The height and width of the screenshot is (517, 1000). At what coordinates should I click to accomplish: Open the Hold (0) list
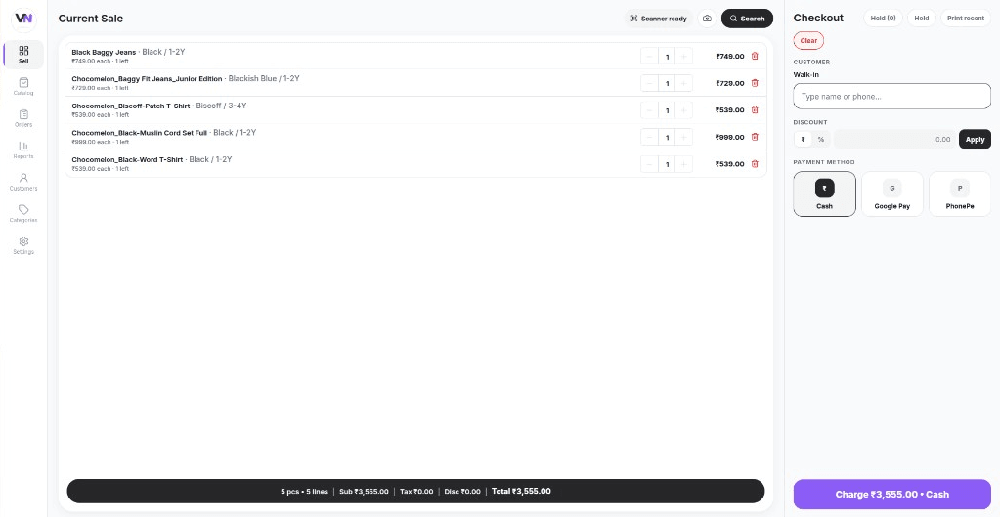point(883,18)
